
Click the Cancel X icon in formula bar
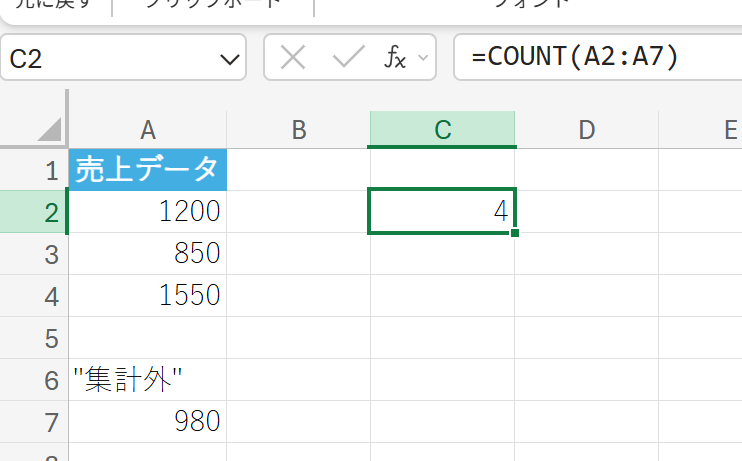click(293, 57)
